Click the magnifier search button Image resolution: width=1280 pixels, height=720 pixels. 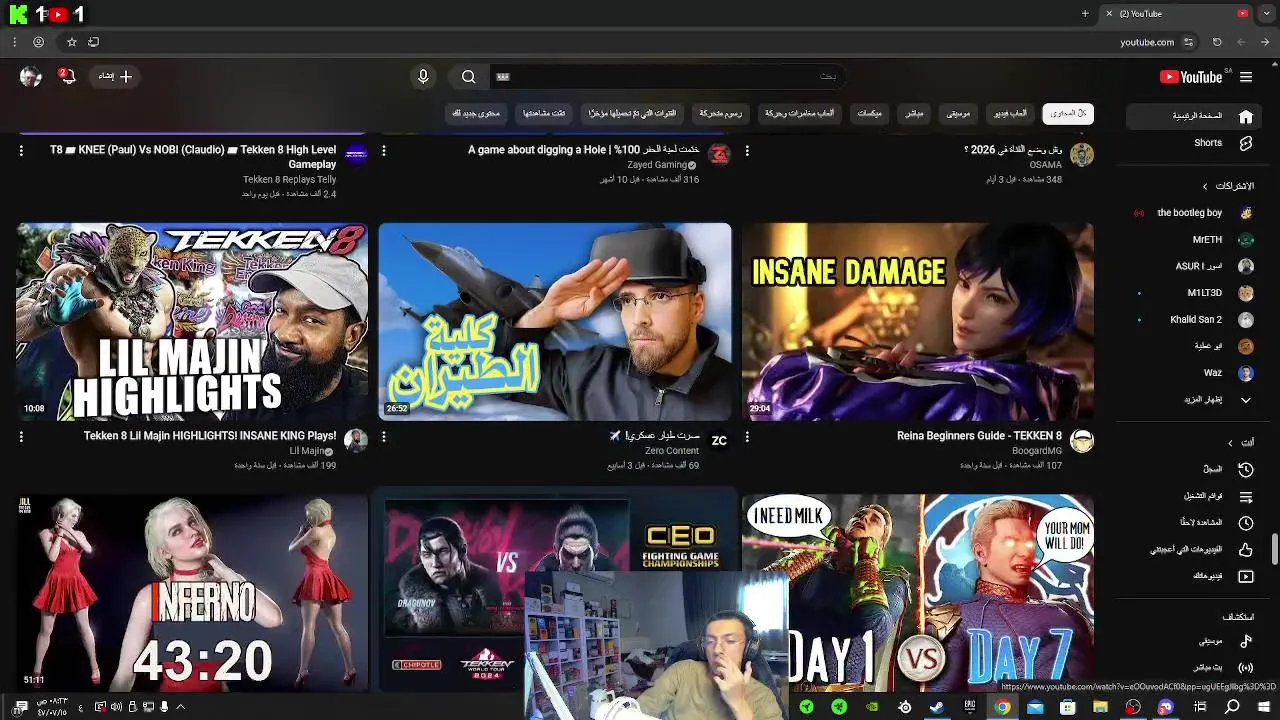468,77
